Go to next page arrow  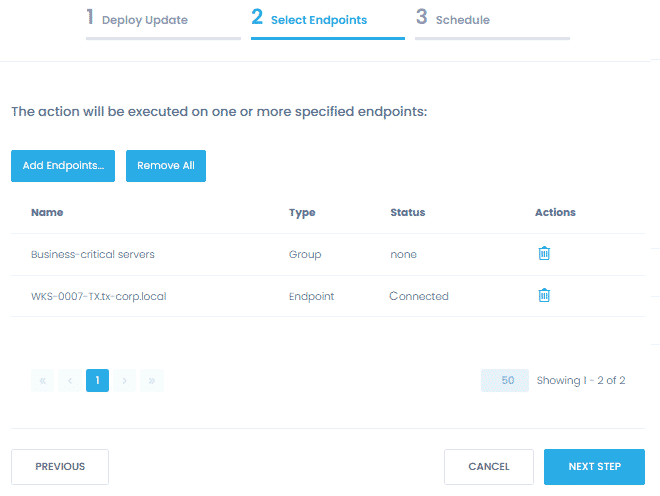(125, 380)
